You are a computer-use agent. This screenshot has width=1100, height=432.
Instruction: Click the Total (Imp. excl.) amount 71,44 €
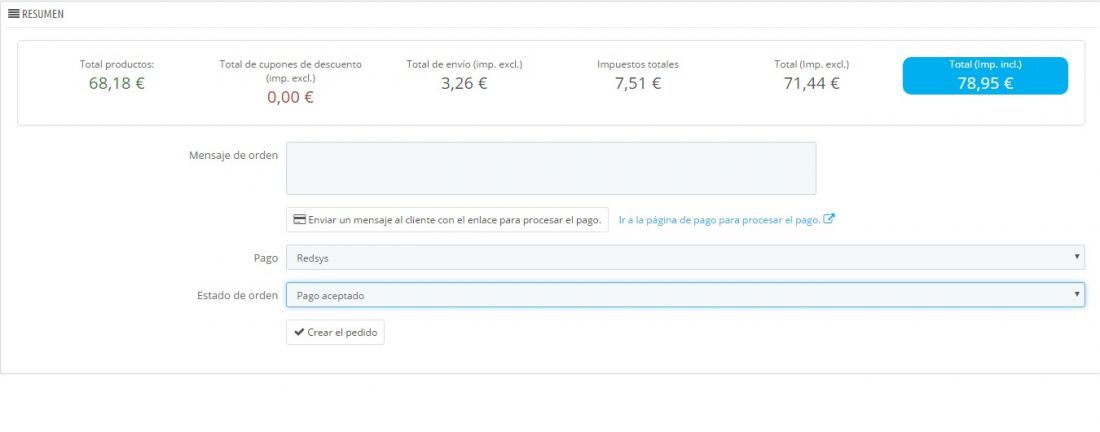pyautogui.click(x=811, y=83)
